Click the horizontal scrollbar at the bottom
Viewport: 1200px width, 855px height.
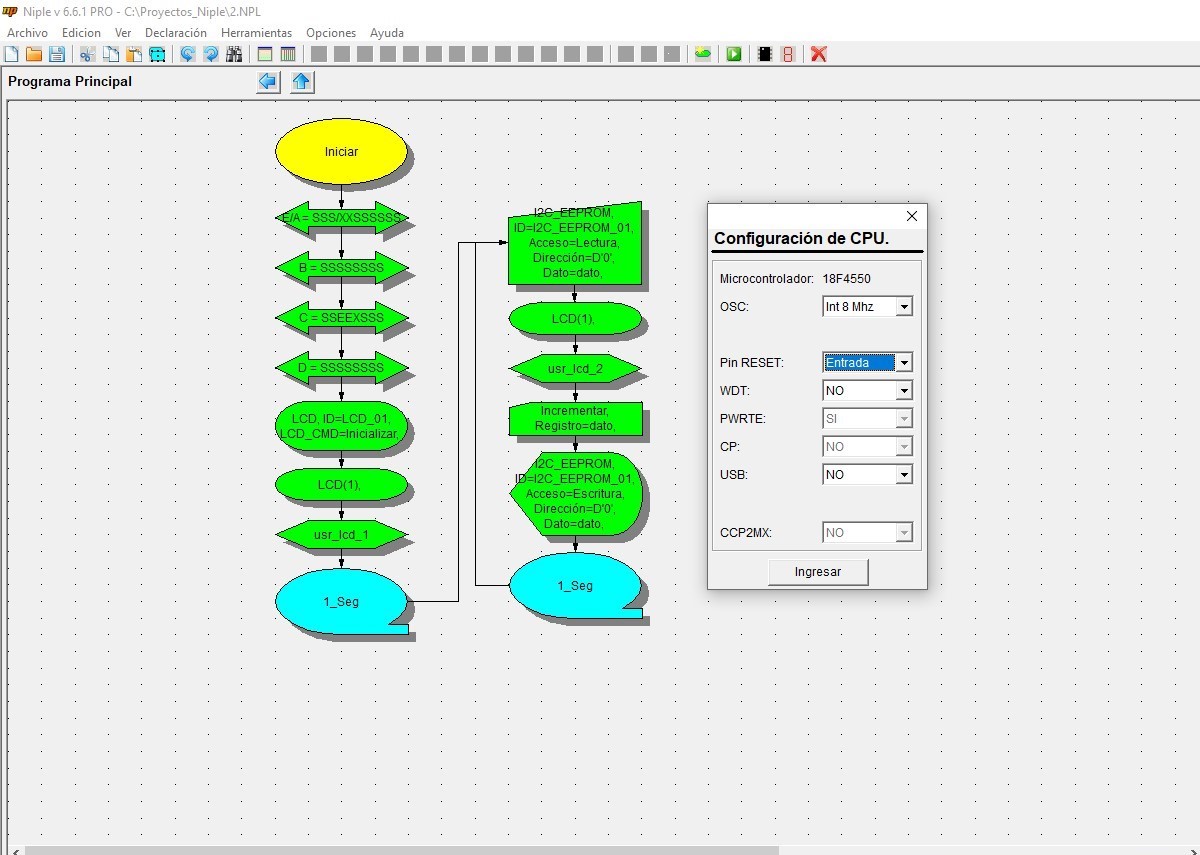tap(400, 850)
